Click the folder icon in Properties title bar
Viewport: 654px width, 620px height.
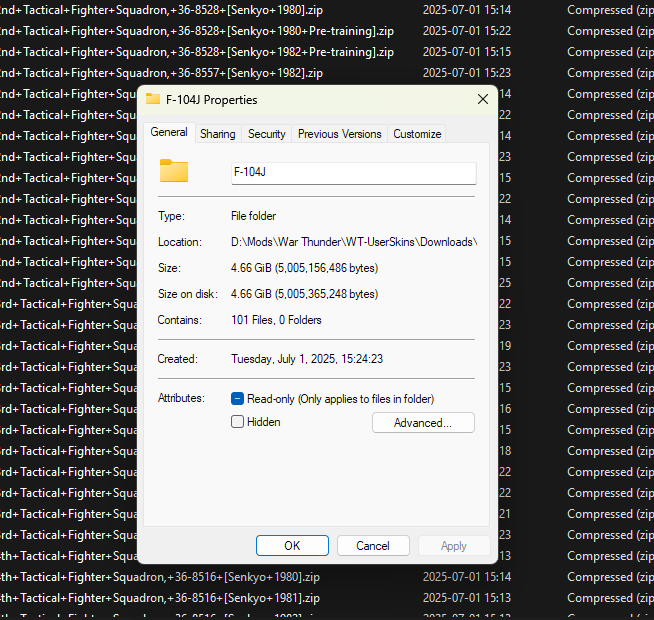[x=153, y=99]
